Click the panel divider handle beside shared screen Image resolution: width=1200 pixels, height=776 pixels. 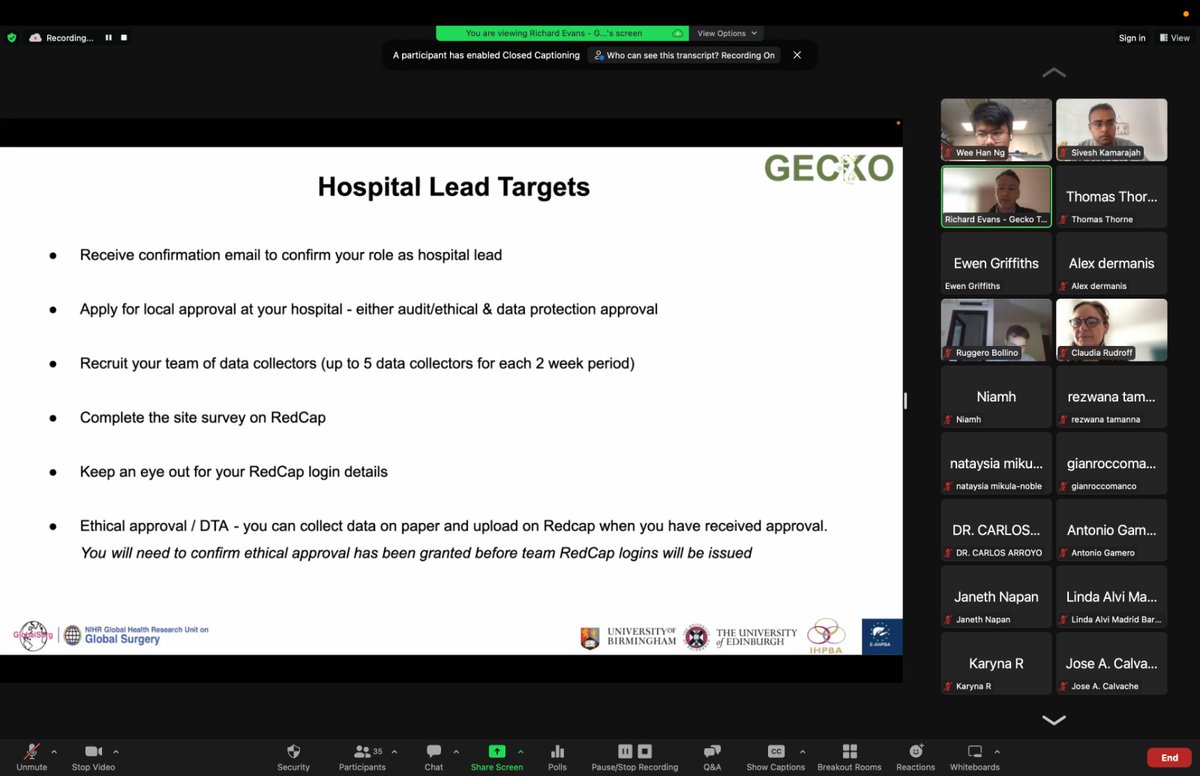click(x=905, y=400)
